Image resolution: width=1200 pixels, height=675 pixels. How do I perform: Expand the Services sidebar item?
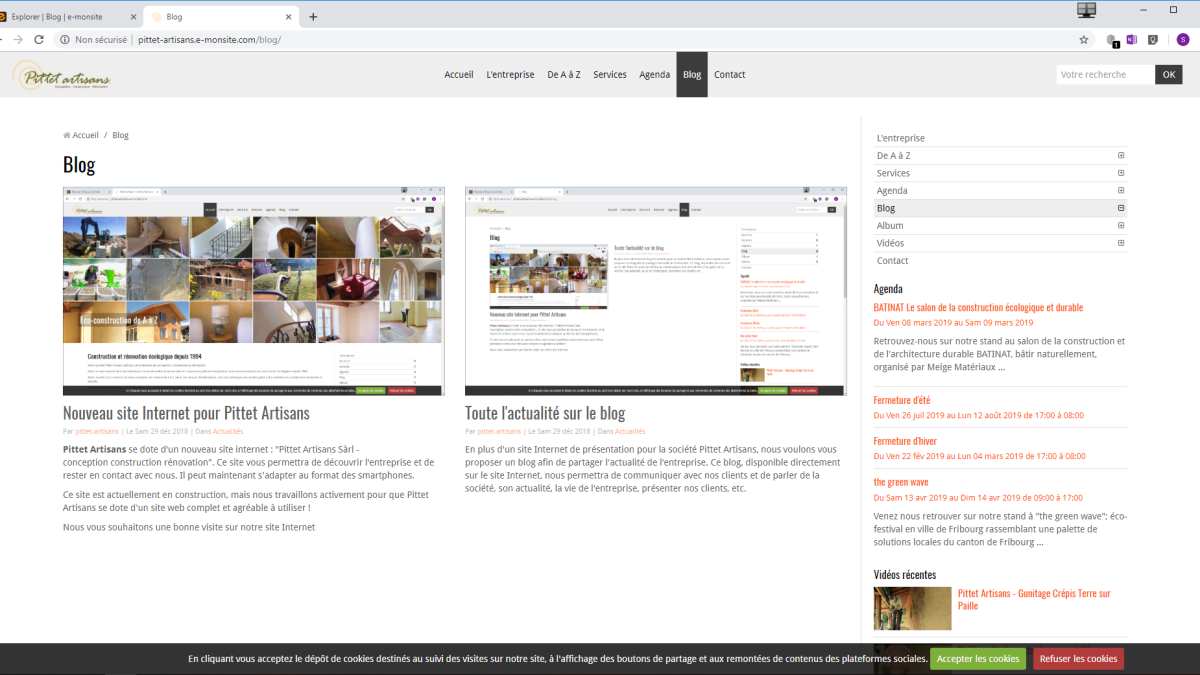click(1121, 173)
